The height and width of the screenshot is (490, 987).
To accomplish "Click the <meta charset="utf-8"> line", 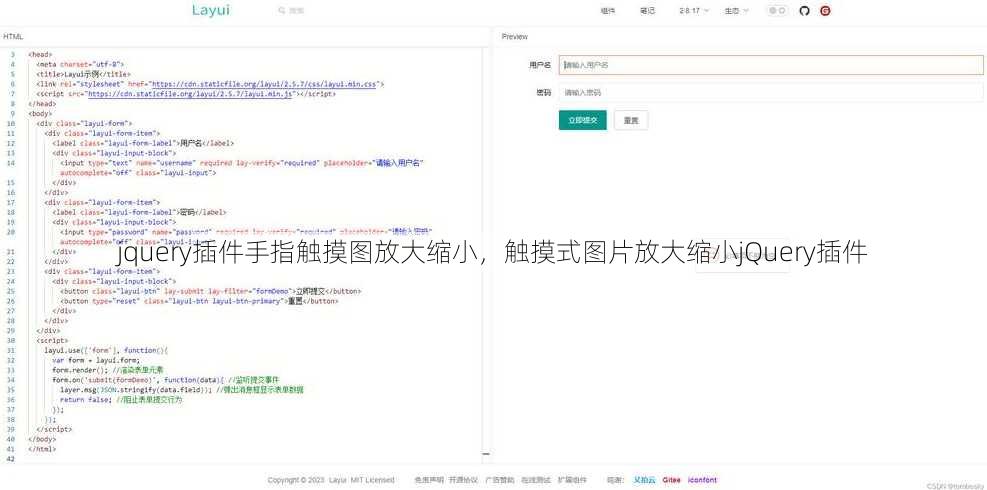I will coord(80,64).
